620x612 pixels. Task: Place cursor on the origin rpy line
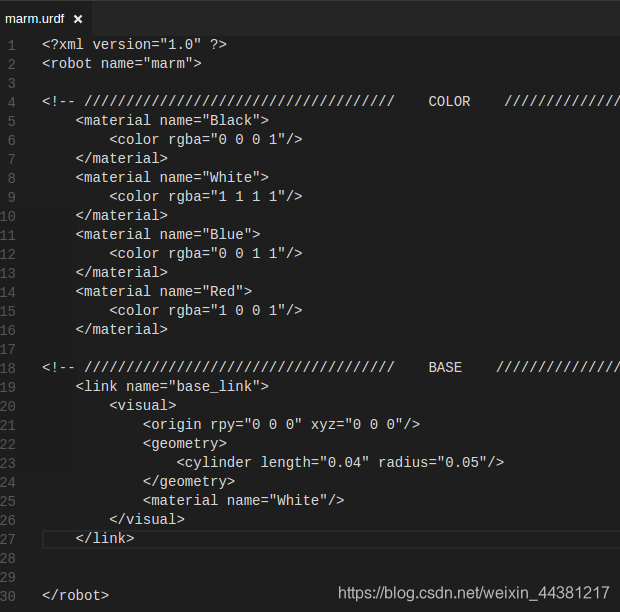click(x=281, y=425)
